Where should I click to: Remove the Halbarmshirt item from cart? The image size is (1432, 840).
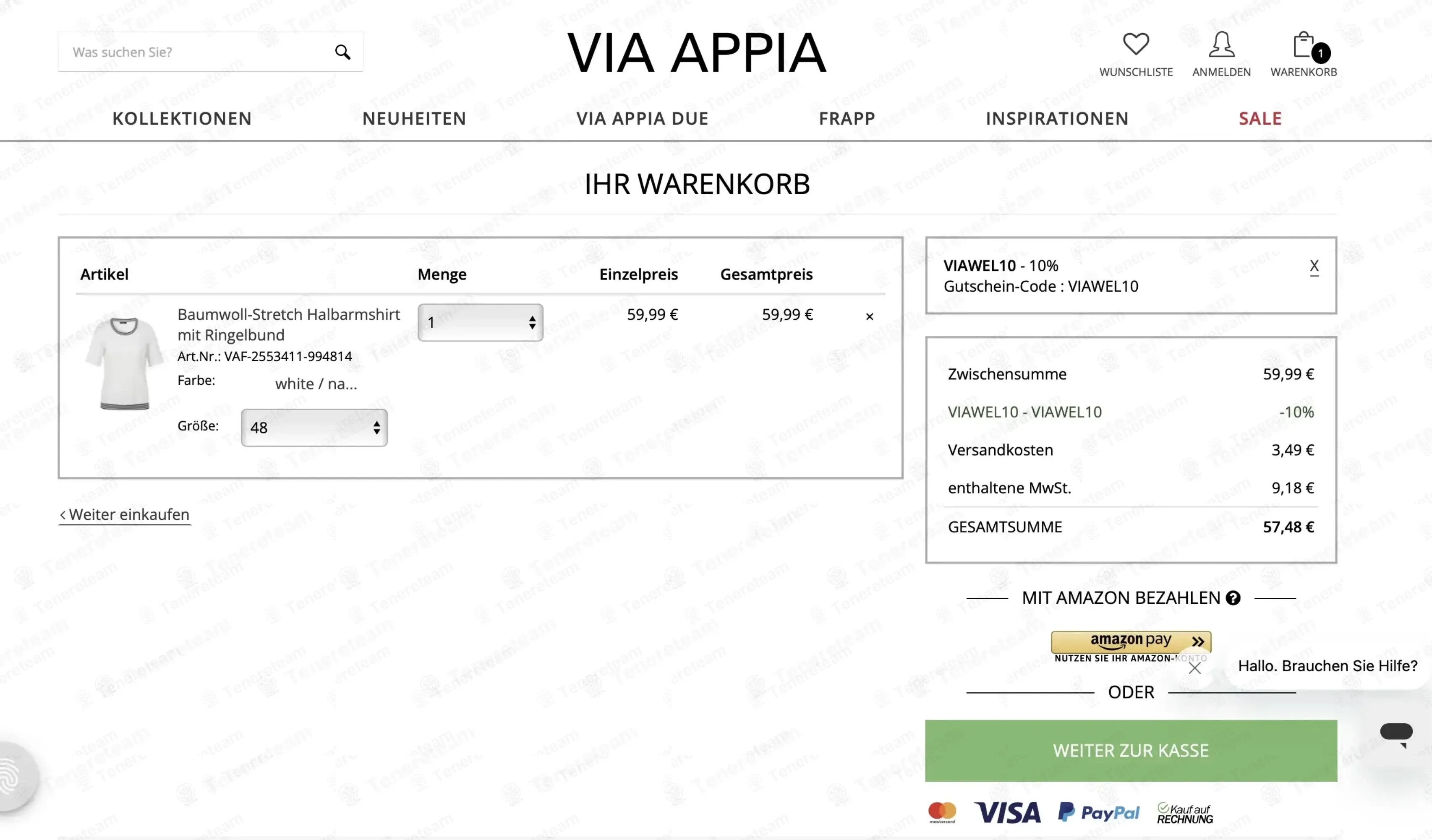pos(869,316)
